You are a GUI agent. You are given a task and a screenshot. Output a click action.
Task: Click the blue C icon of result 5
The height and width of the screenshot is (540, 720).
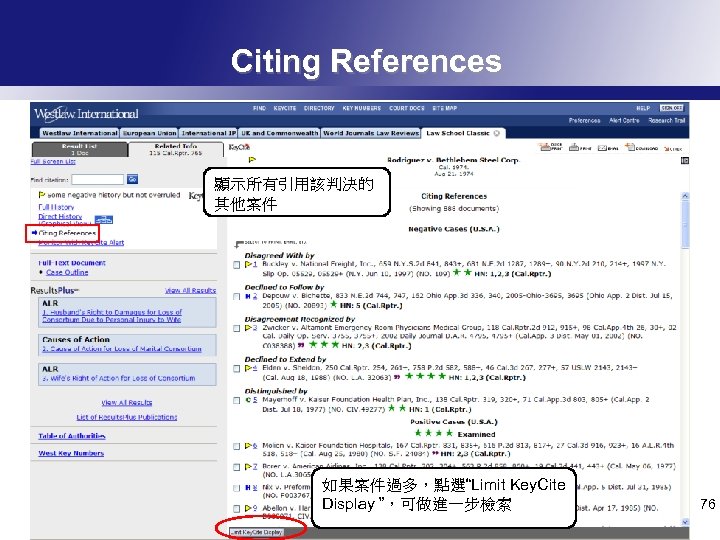[x=248, y=400]
